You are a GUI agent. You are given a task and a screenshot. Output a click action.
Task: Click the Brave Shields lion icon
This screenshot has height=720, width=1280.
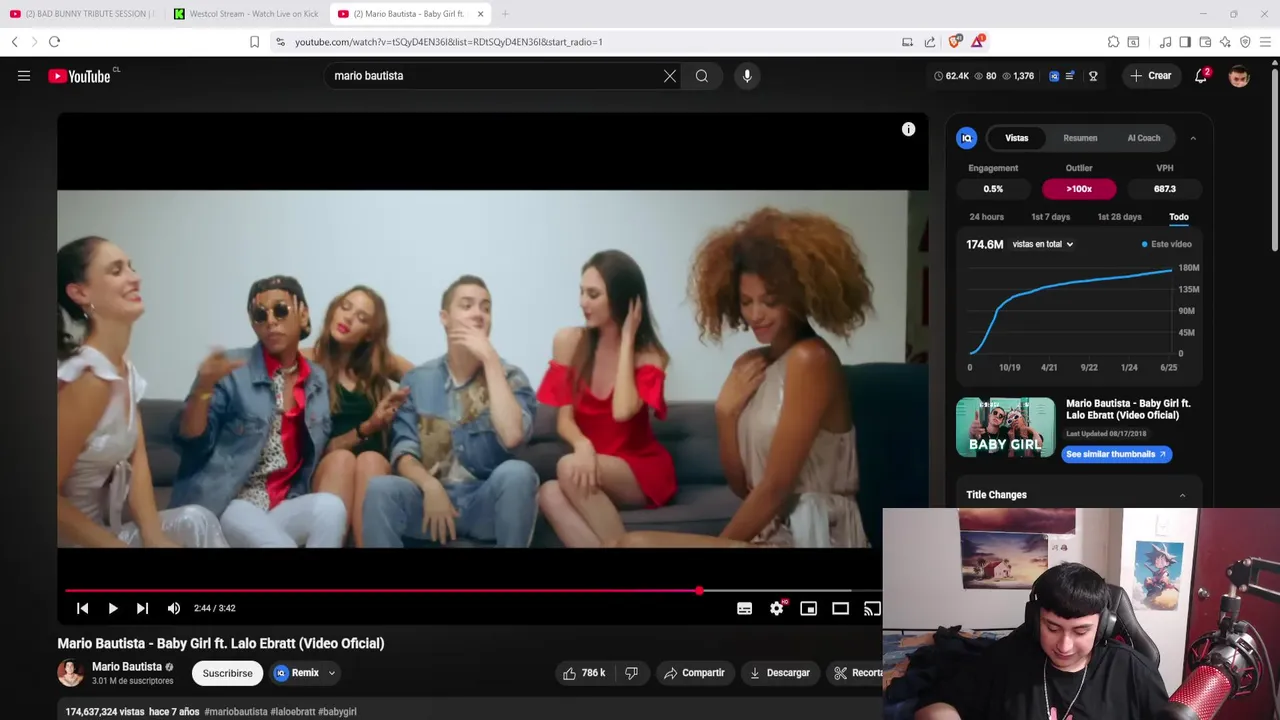(x=955, y=42)
